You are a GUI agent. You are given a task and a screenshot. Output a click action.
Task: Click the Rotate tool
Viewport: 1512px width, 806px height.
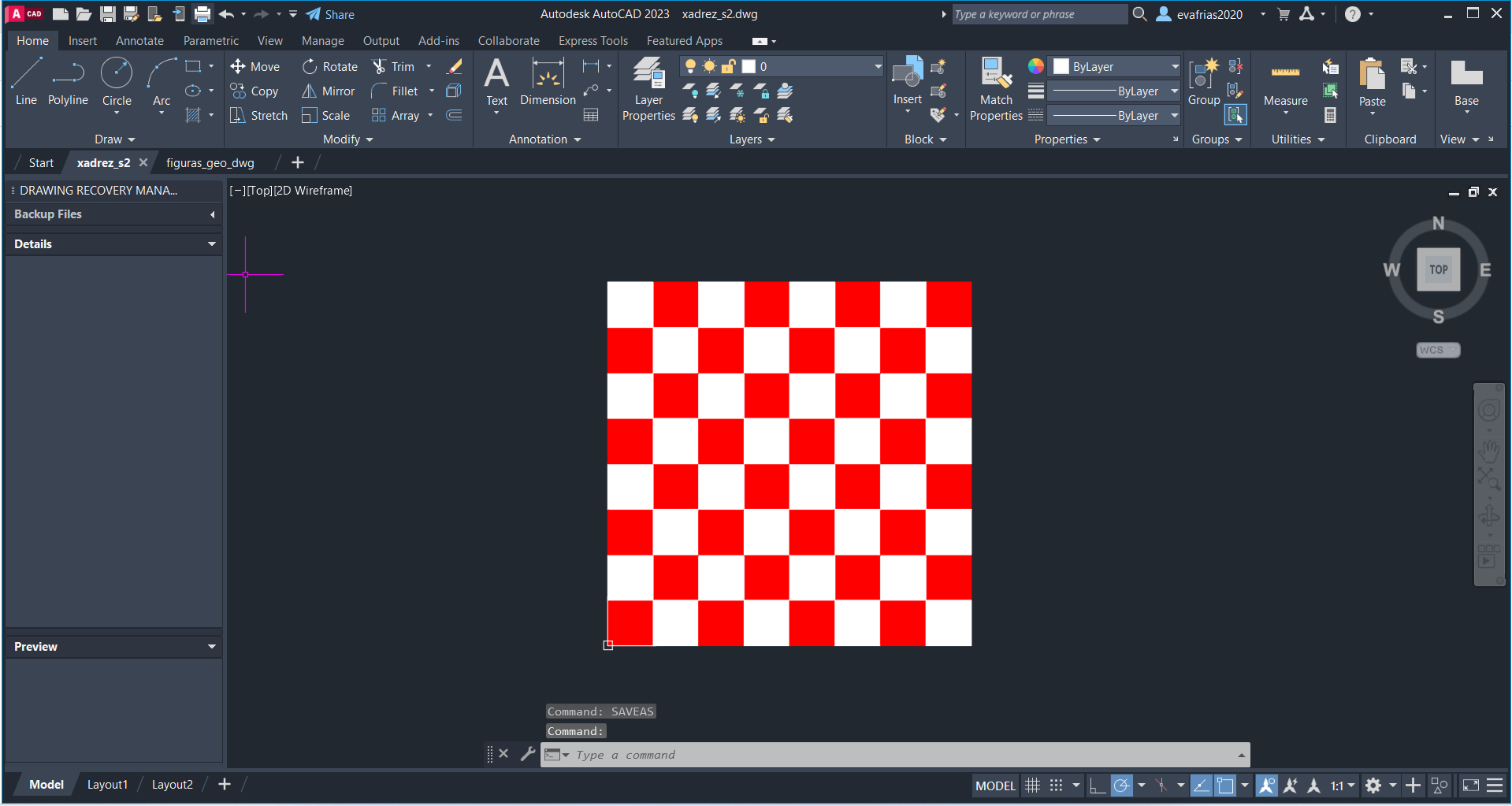[330, 67]
